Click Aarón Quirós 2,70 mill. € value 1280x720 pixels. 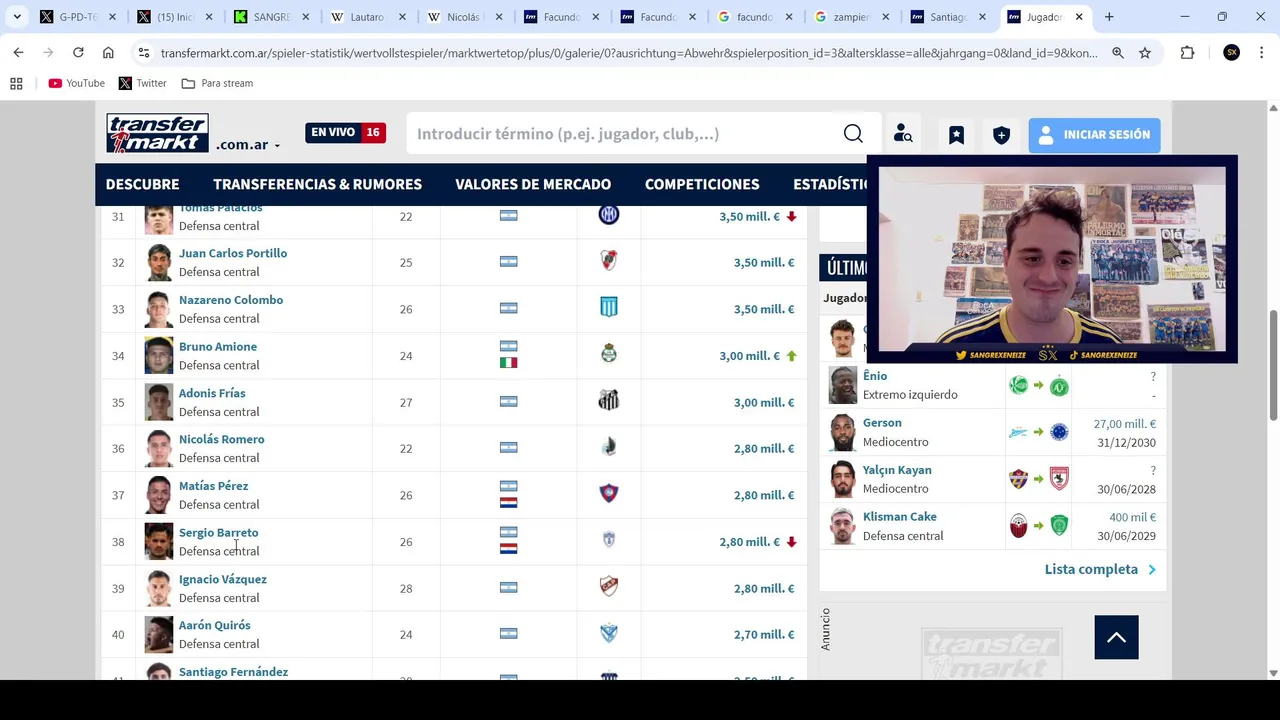tap(764, 634)
